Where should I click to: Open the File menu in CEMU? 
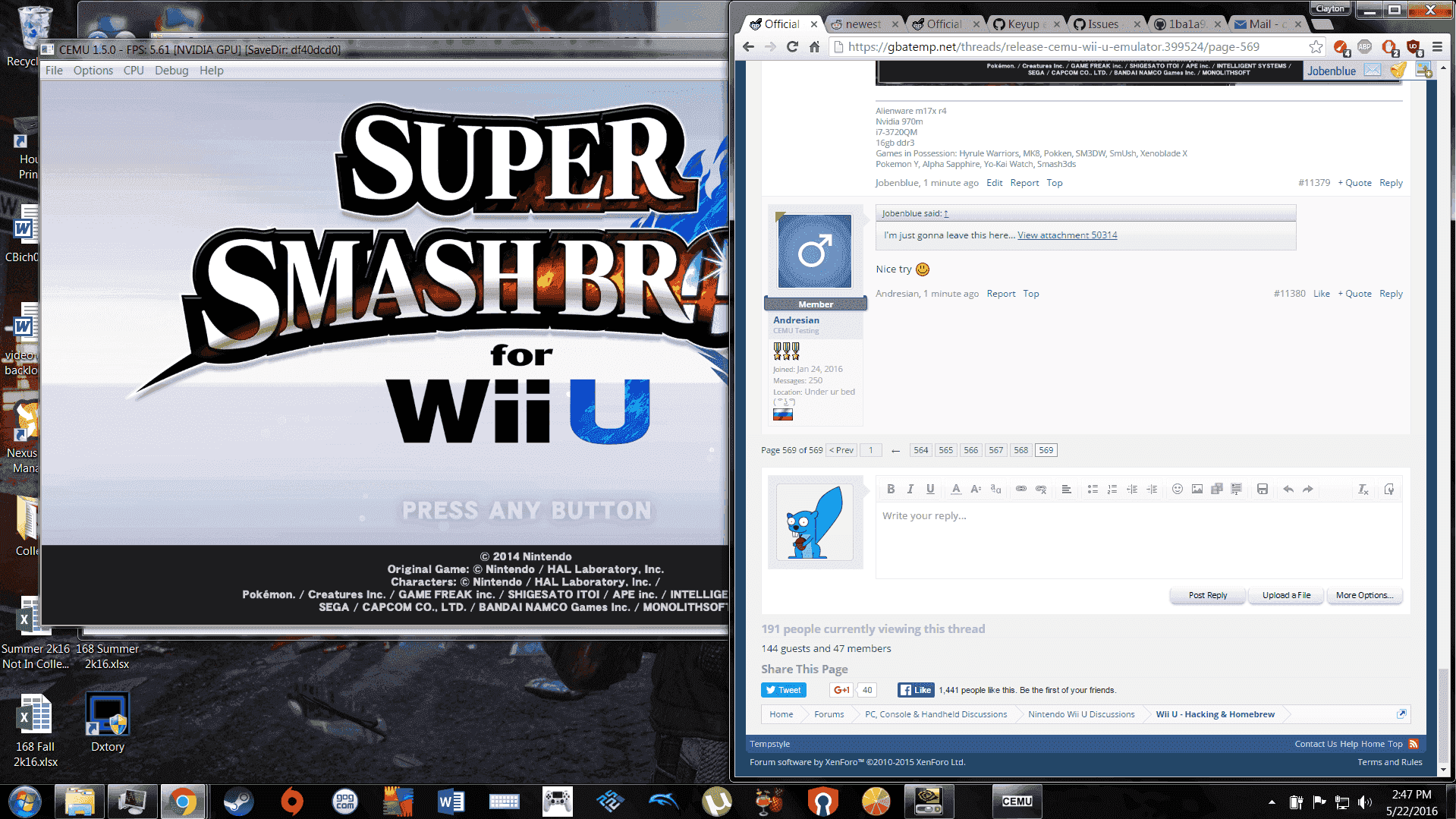click(54, 71)
